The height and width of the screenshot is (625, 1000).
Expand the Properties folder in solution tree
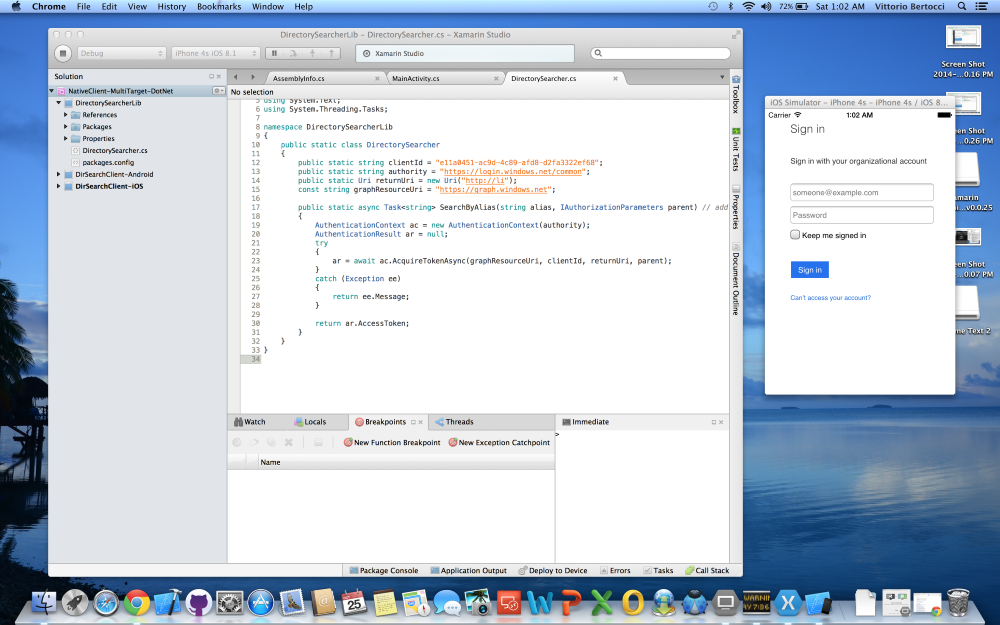tap(65, 138)
